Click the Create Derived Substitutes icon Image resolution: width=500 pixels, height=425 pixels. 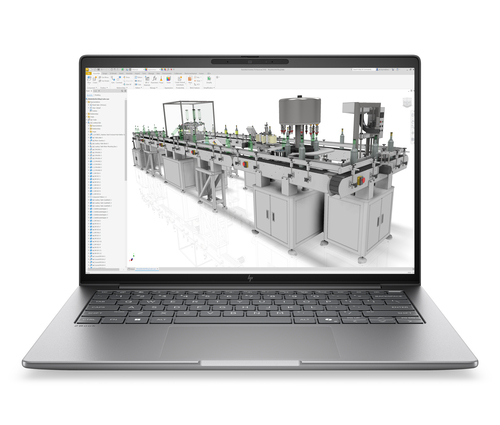pos(180,80)
